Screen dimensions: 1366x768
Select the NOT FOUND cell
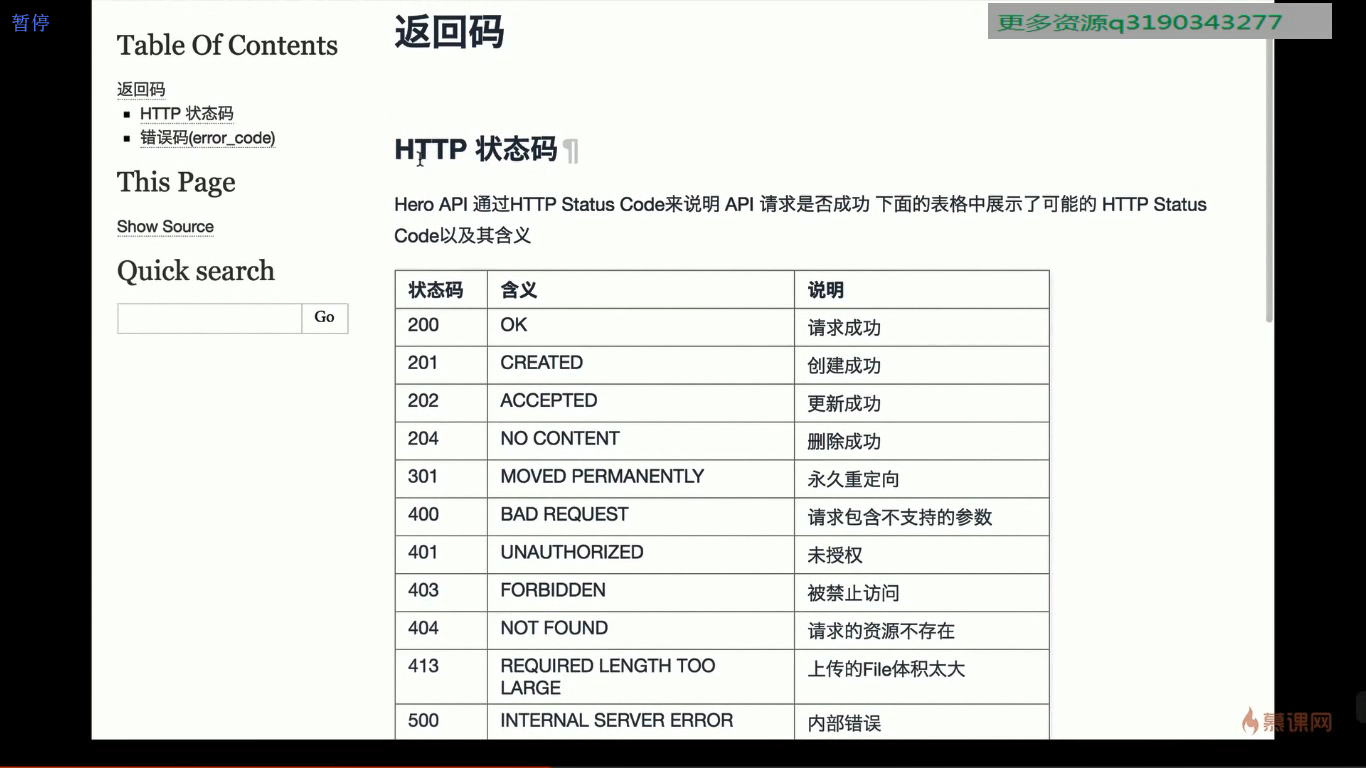(641, 631)
